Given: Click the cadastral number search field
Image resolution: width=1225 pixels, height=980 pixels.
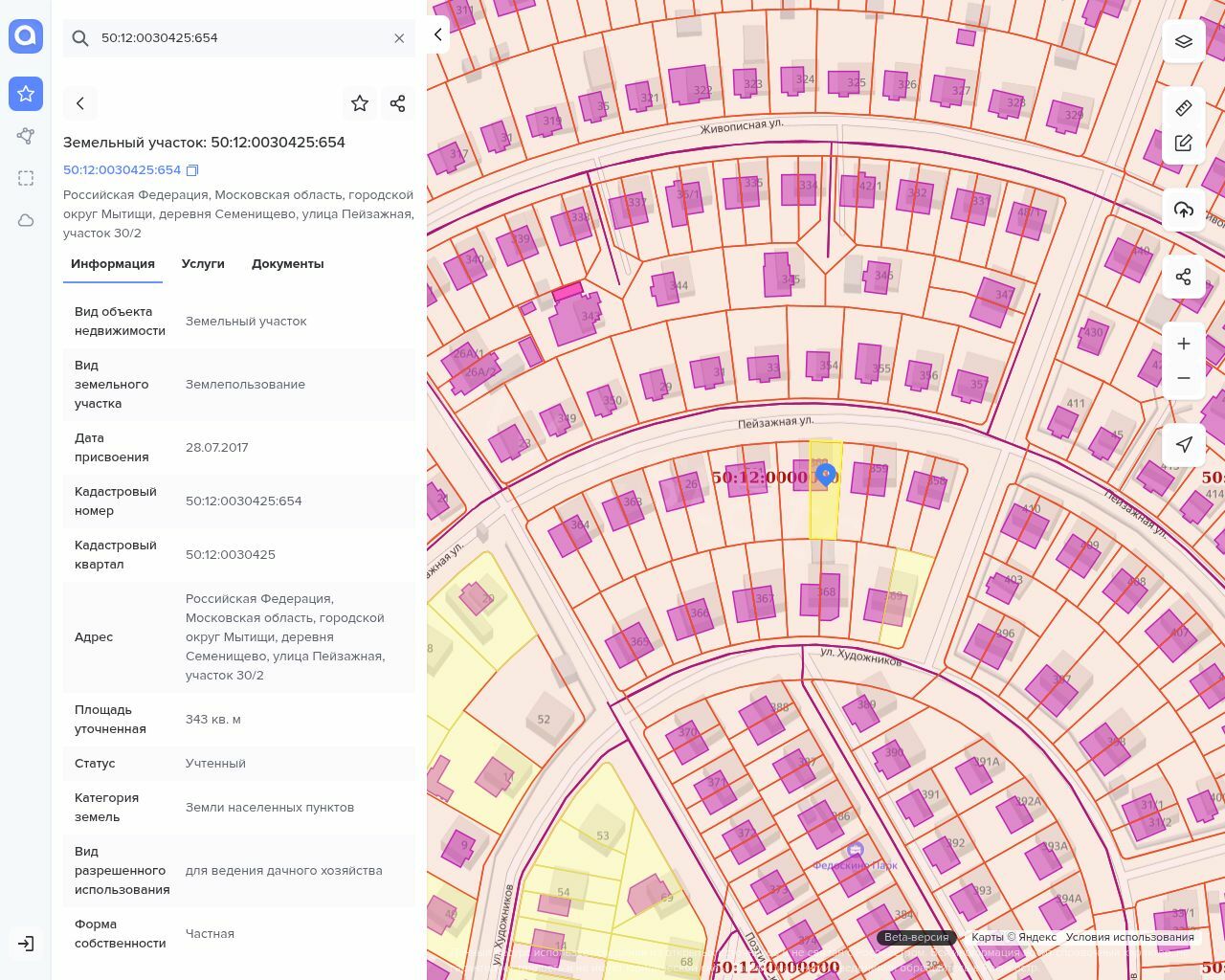Looking at the screenshot, I should 239,38.
